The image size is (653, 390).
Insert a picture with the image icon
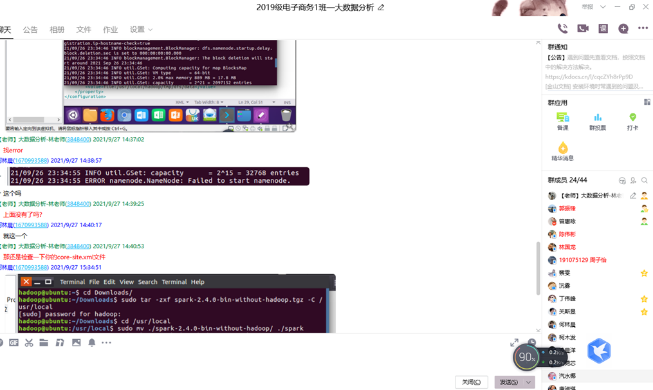click(76, 342)
